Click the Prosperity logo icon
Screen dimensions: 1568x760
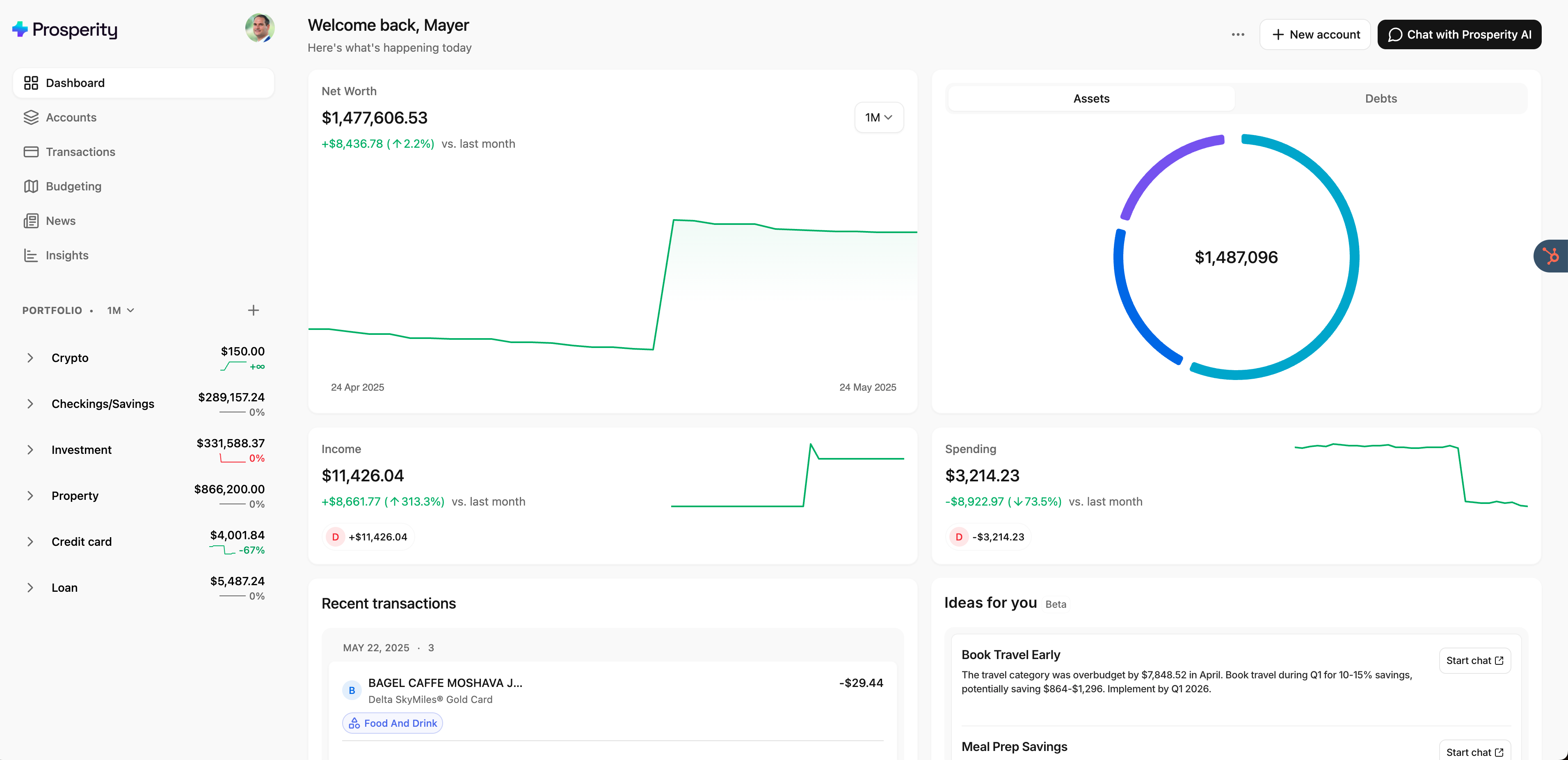click(20, 29)
